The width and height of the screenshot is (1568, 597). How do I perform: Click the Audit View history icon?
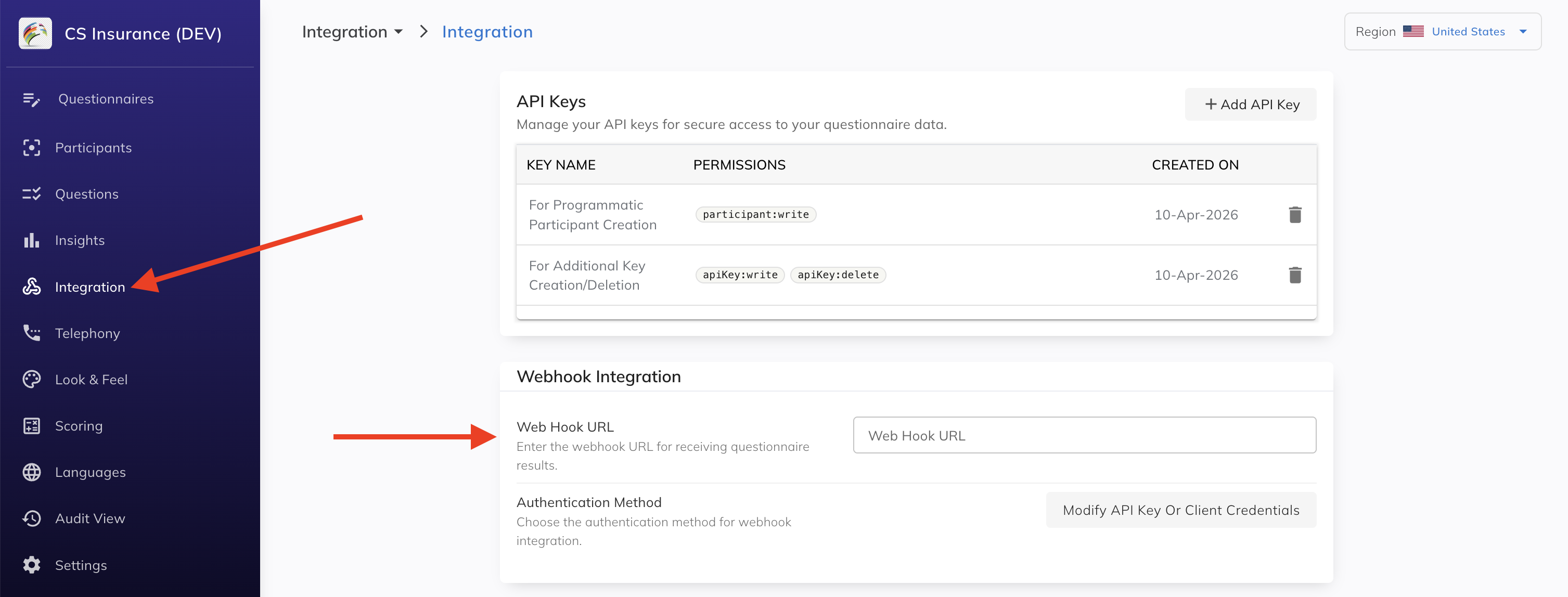pos(31,518)
